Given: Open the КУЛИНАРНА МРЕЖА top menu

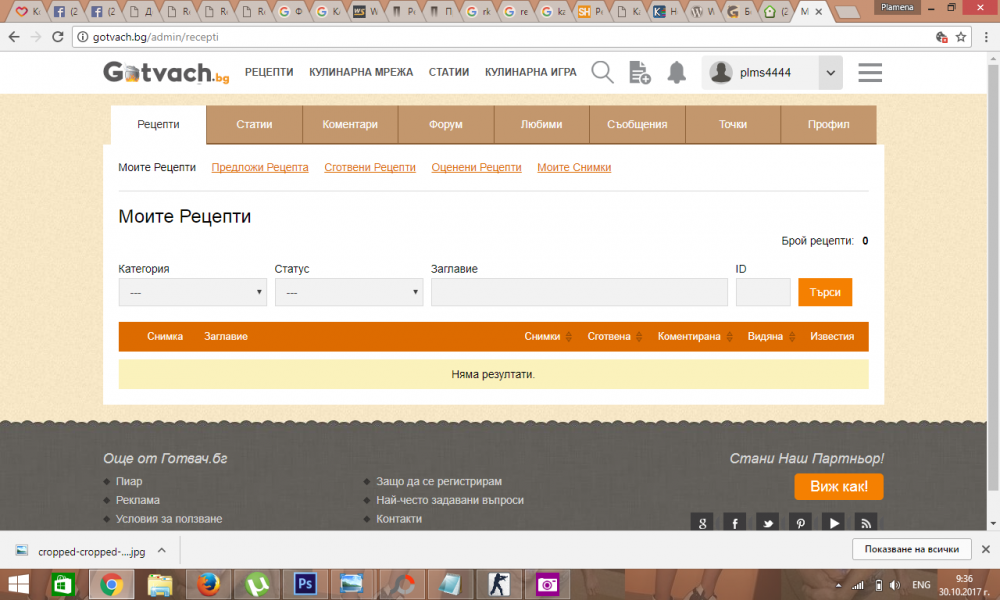Looking at the screenshot, I should [x=361, y=72].
